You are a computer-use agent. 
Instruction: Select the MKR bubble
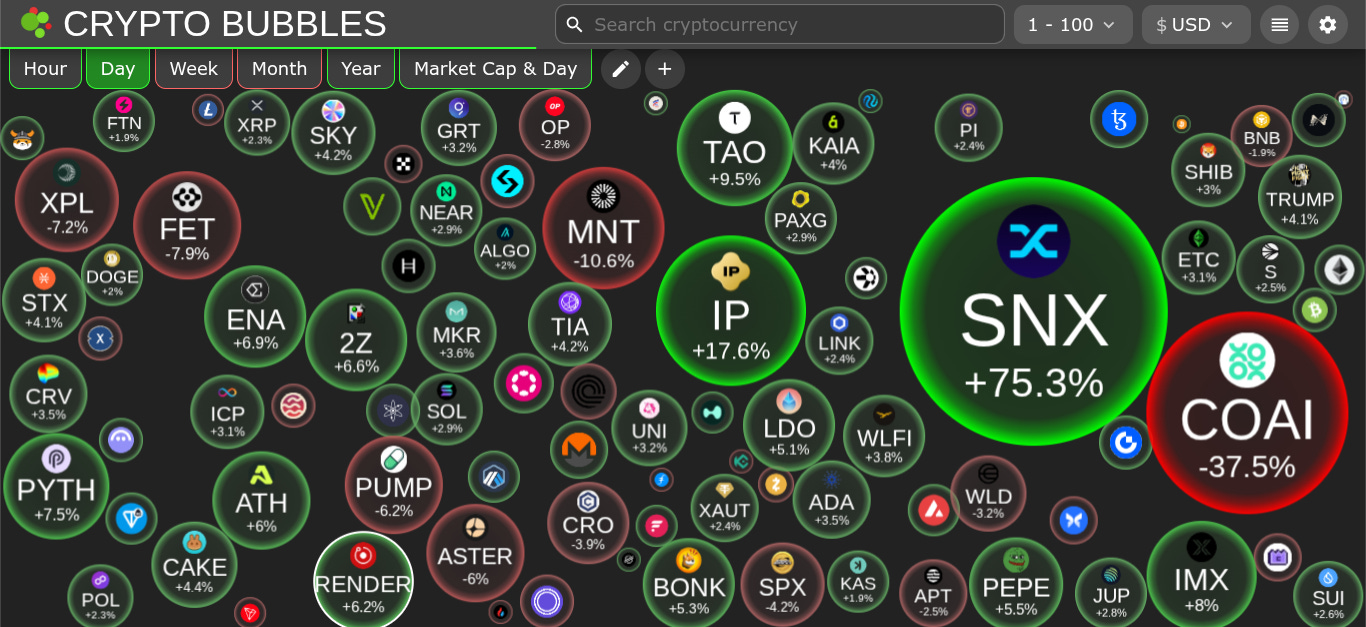coord(457,332)
